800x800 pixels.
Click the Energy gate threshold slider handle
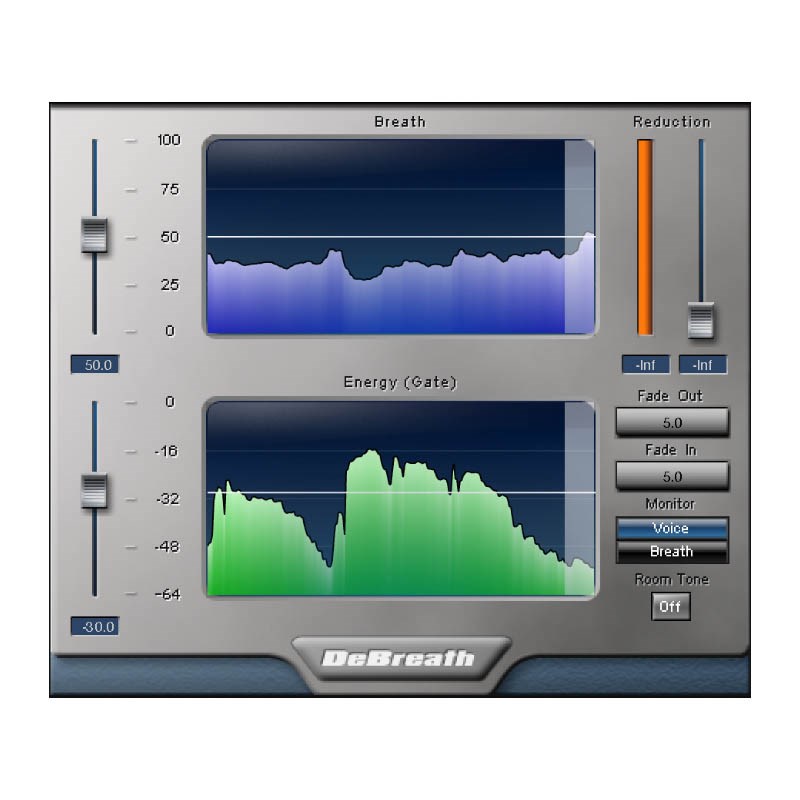94,491
